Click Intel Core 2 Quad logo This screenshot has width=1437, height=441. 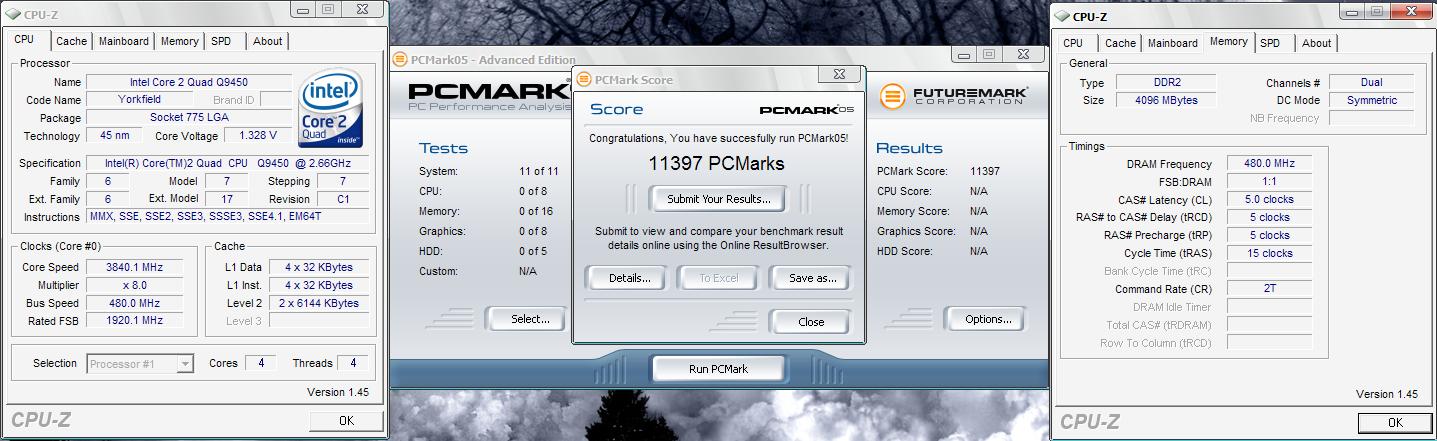click(331, 108)
